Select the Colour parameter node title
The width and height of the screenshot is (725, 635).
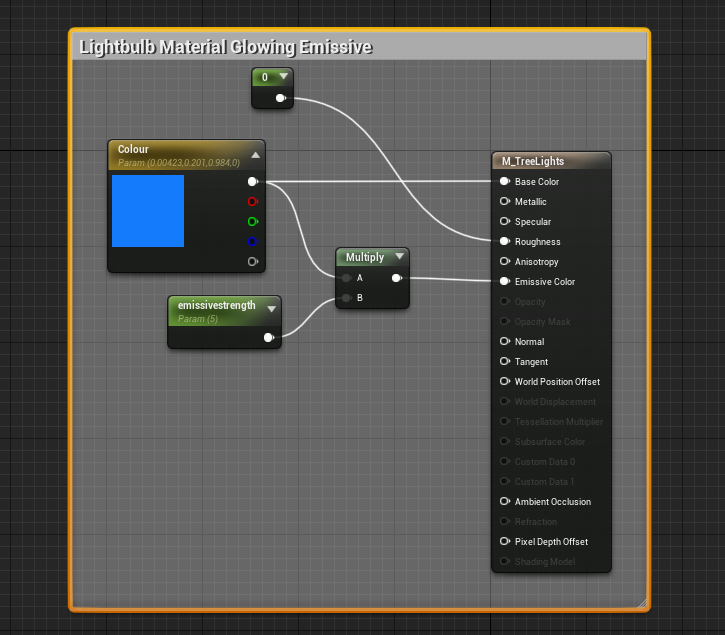[x=133, y=149]
